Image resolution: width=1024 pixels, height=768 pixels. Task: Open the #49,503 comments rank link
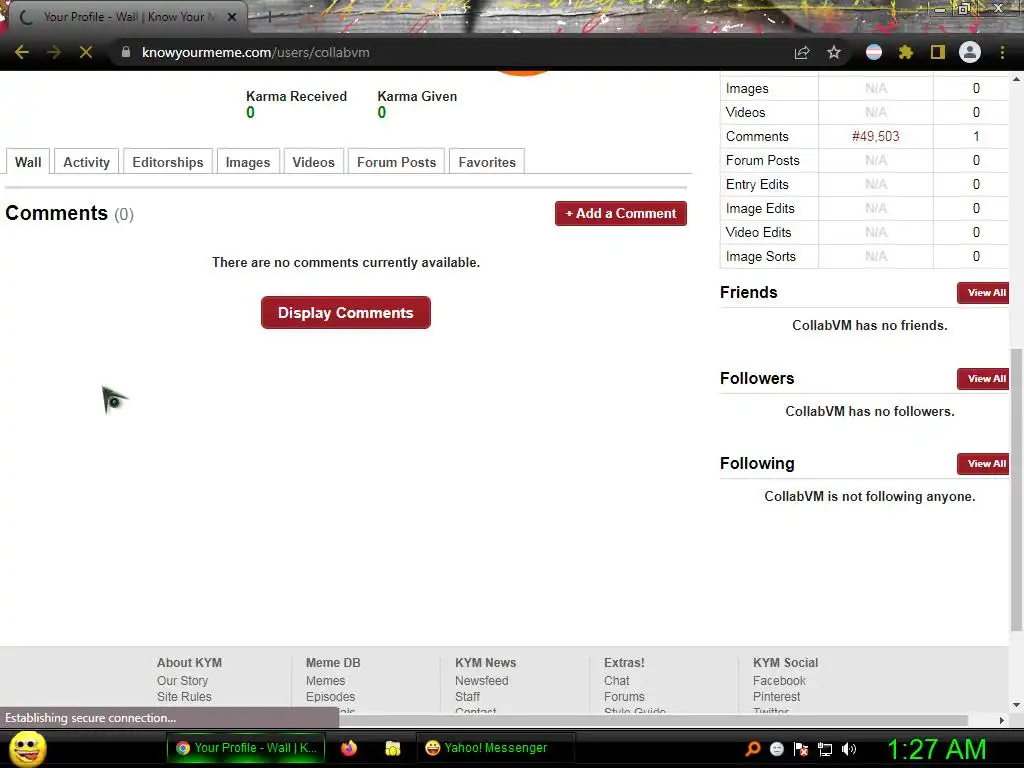[875, 136]
